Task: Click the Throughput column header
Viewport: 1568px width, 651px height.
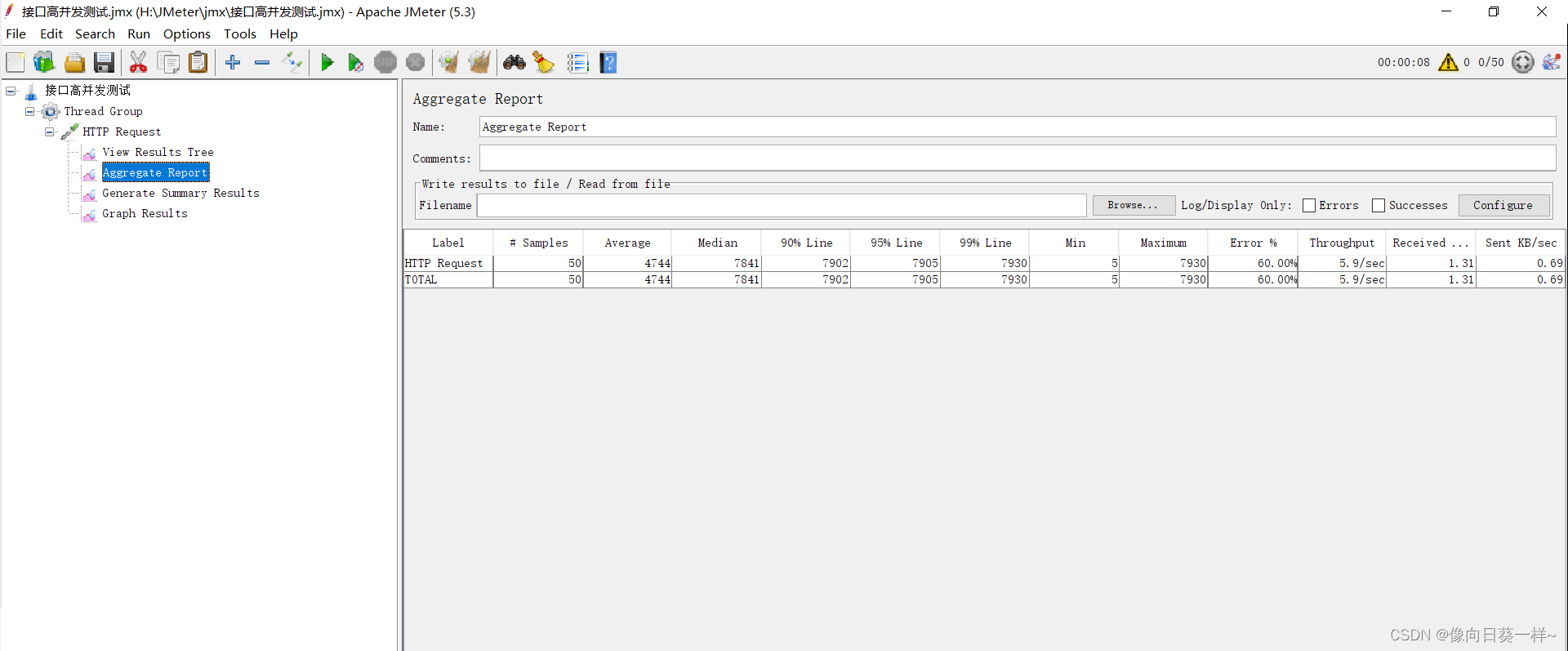Action: 1342,243
